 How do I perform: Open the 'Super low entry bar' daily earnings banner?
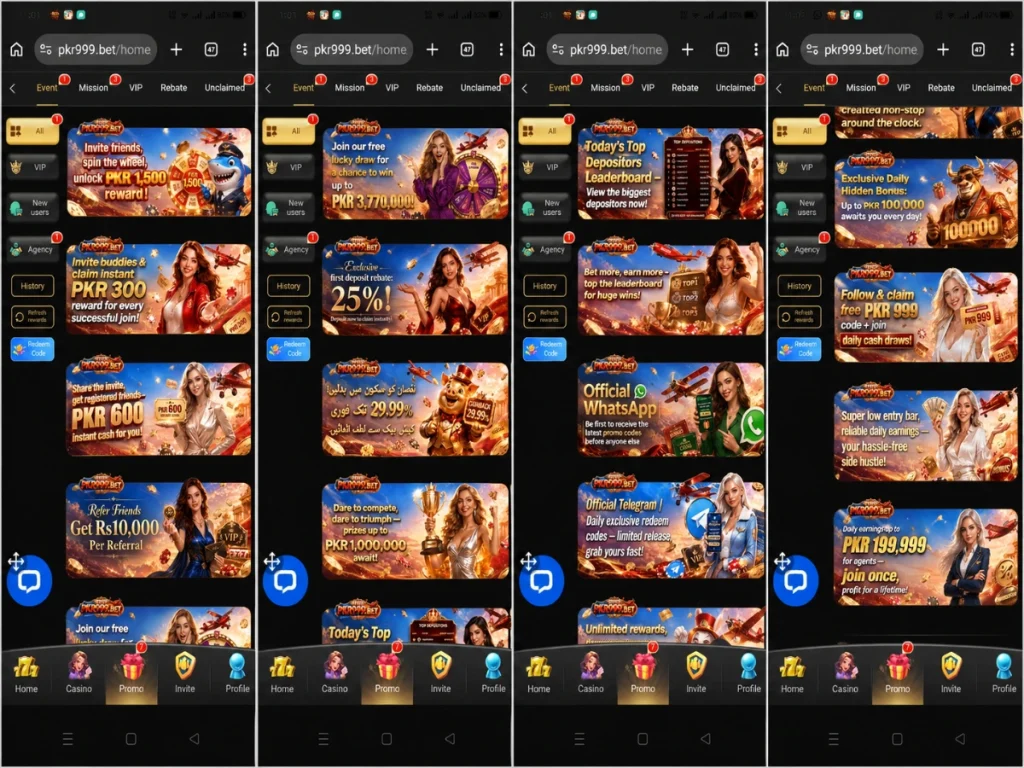(x=926, y=435)
